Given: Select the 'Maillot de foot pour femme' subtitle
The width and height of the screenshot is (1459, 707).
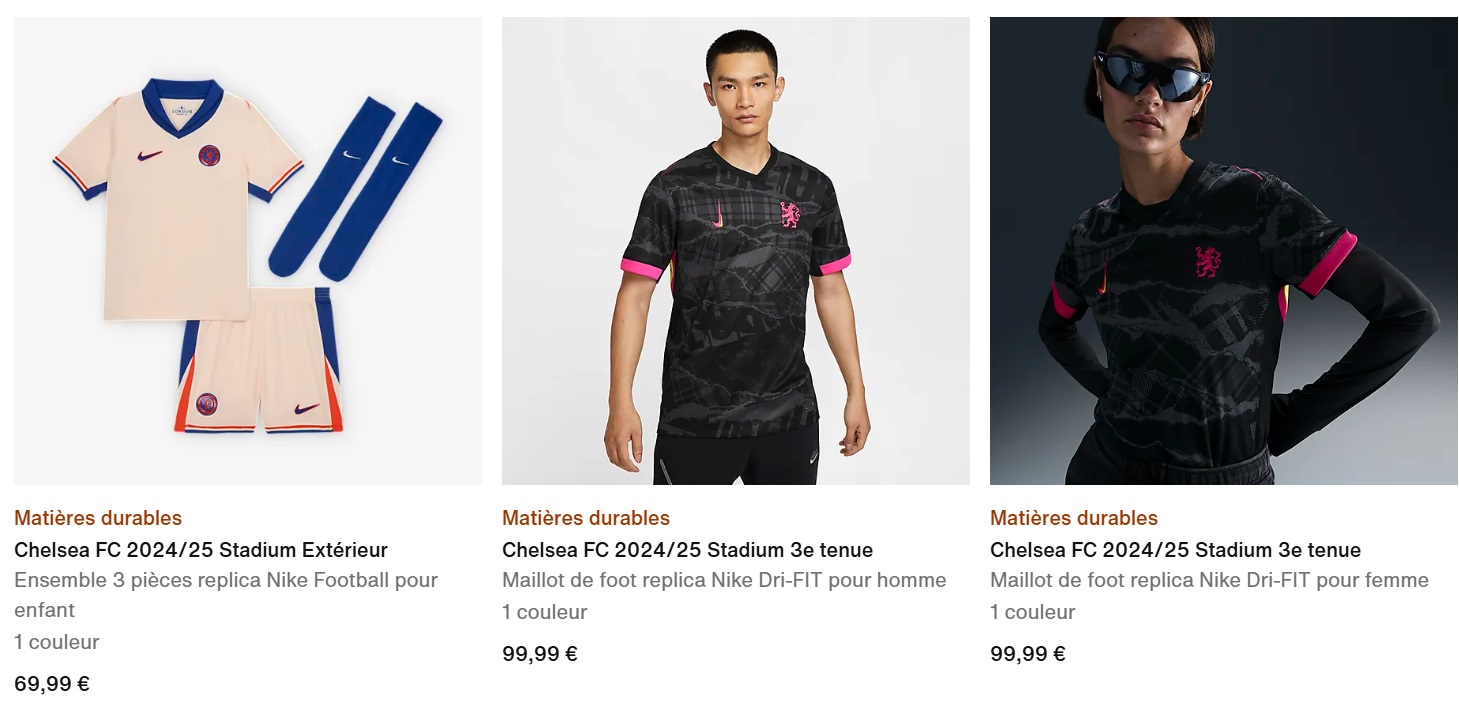Looking at the screenshot, I should pos(1209,580).
